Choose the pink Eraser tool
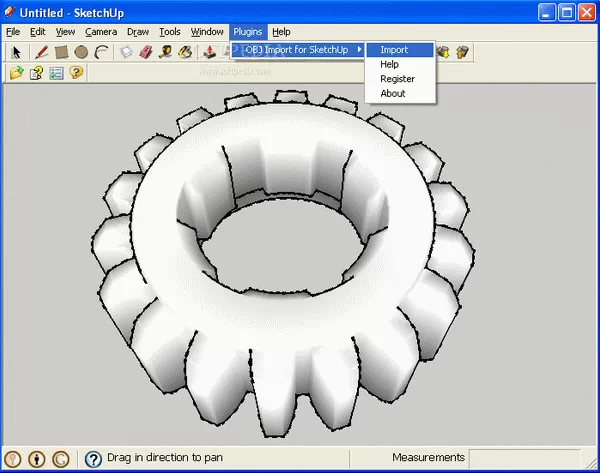Screen dimensions: 600x473 [146, 52]
